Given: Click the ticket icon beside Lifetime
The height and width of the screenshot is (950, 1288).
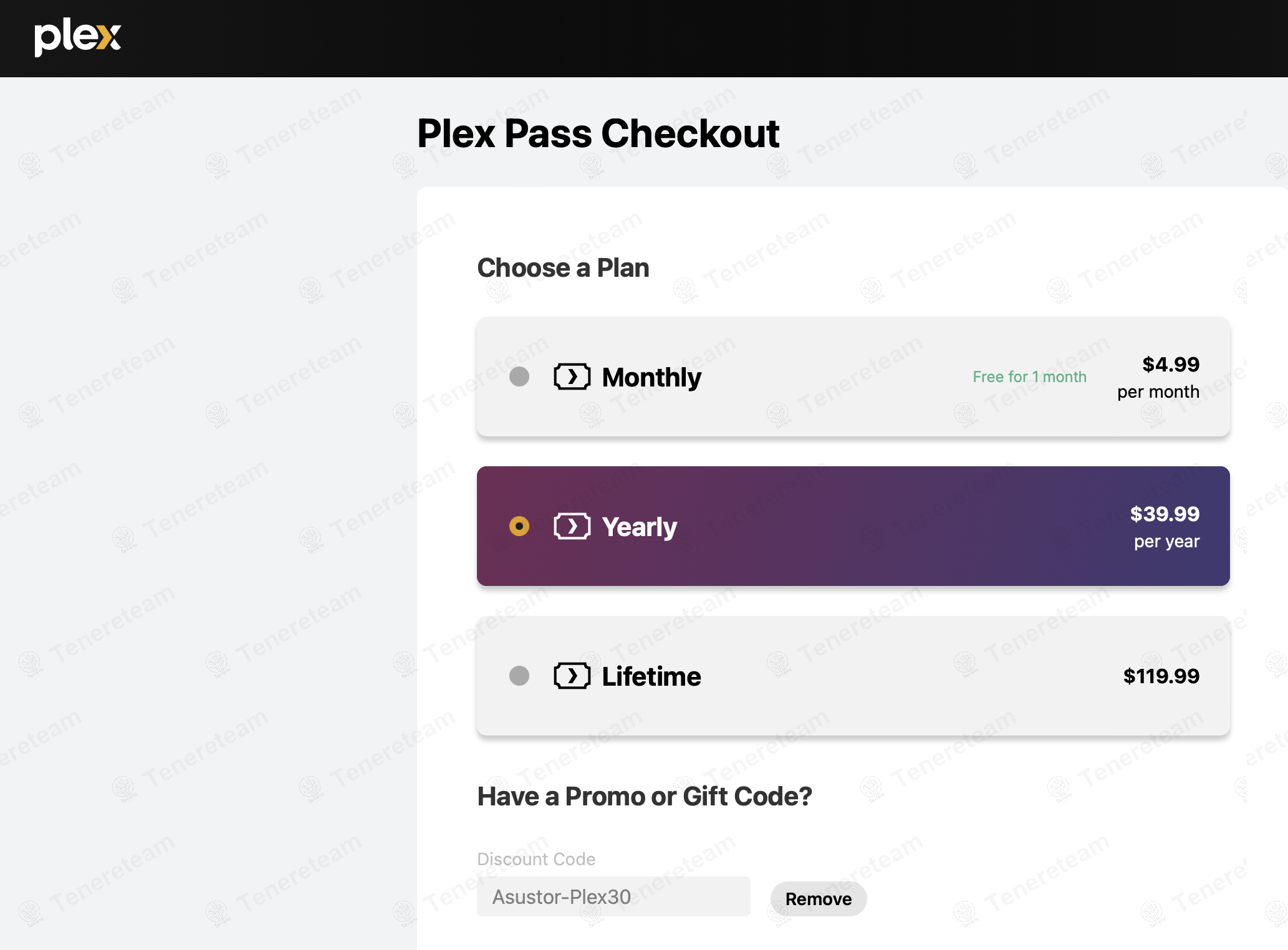Looking at the screenshot, I should point(572,676).
